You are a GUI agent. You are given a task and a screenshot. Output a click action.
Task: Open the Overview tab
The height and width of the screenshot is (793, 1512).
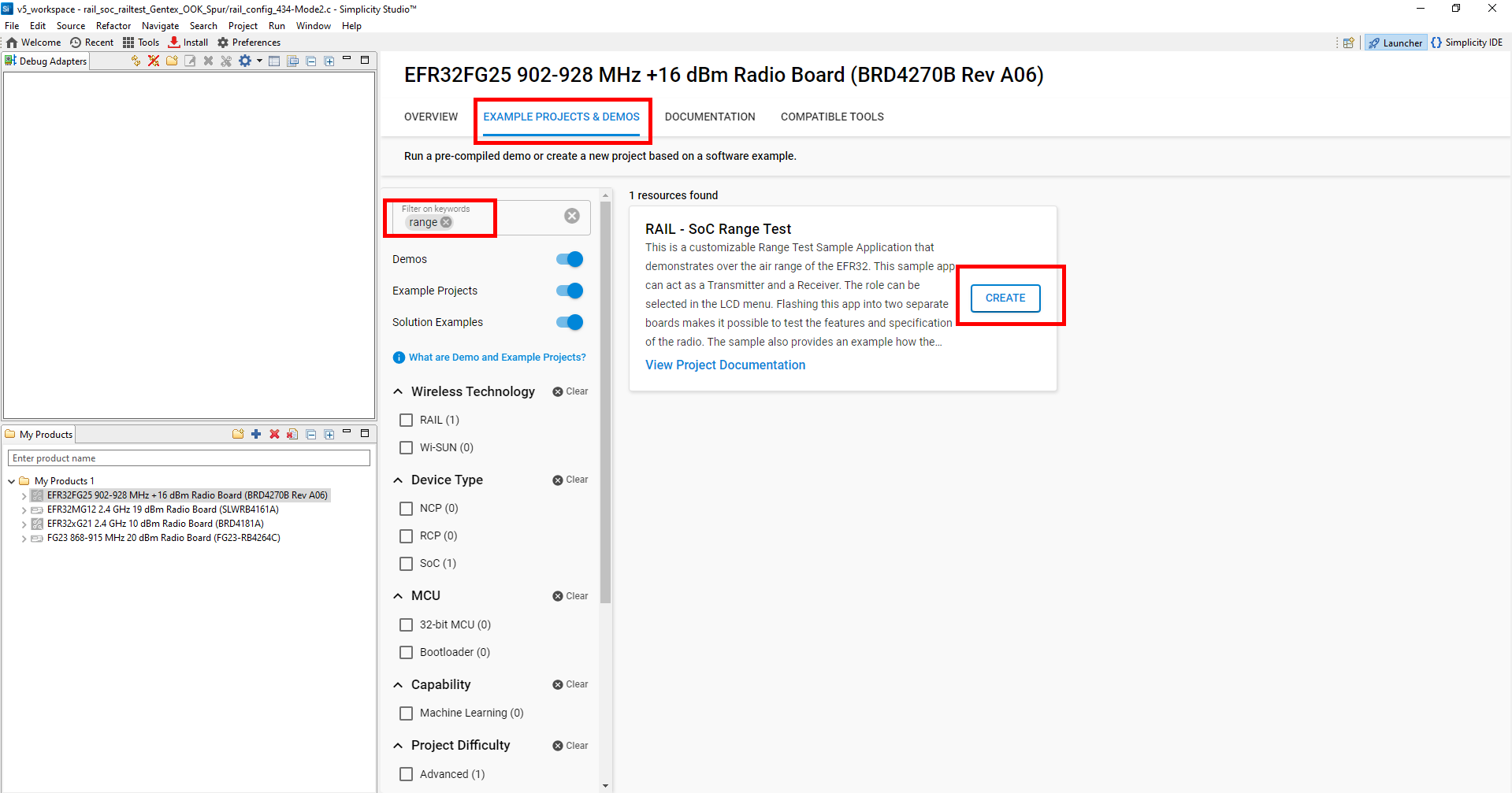pyautogui.click(x=431, y=117)
